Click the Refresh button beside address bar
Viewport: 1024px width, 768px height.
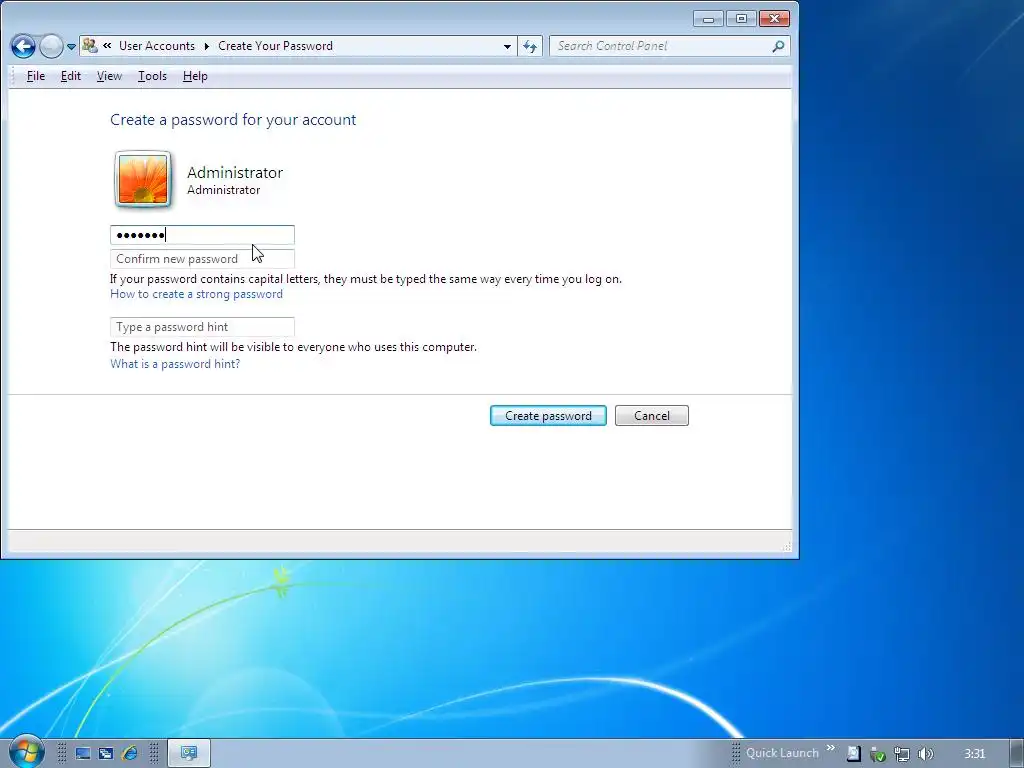click(530, 46)
